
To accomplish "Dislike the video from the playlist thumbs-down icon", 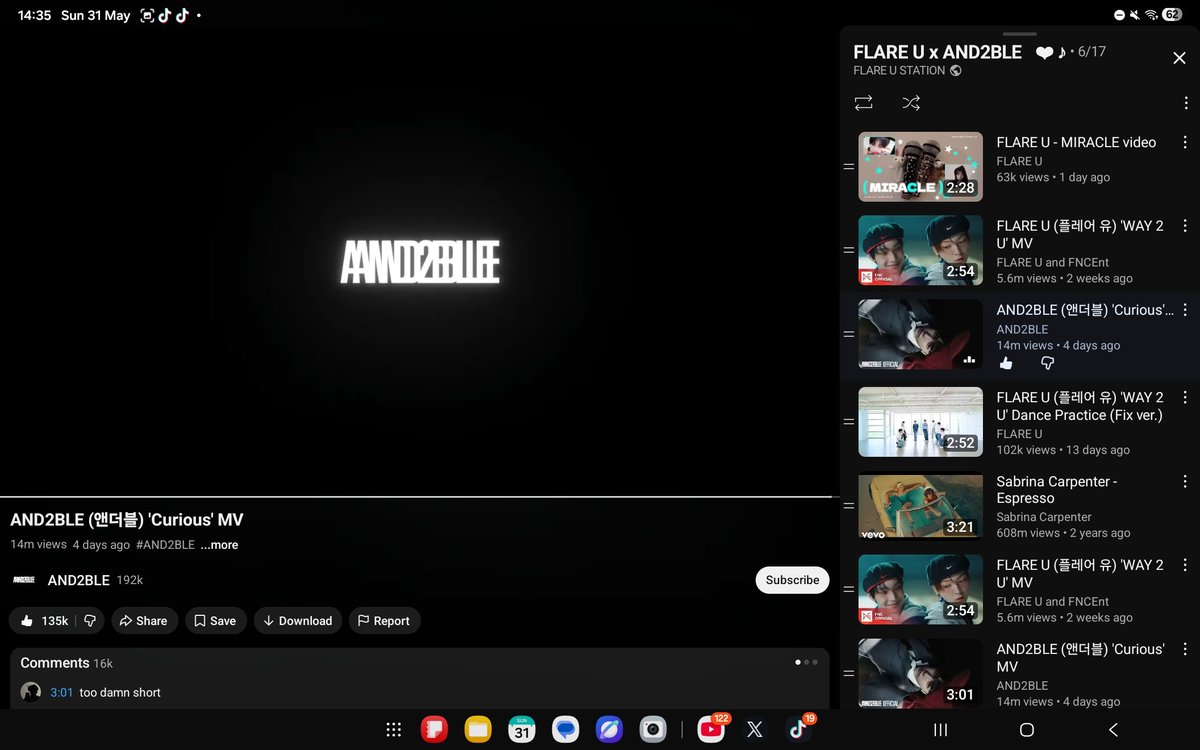I will (x=1047, y=364).
